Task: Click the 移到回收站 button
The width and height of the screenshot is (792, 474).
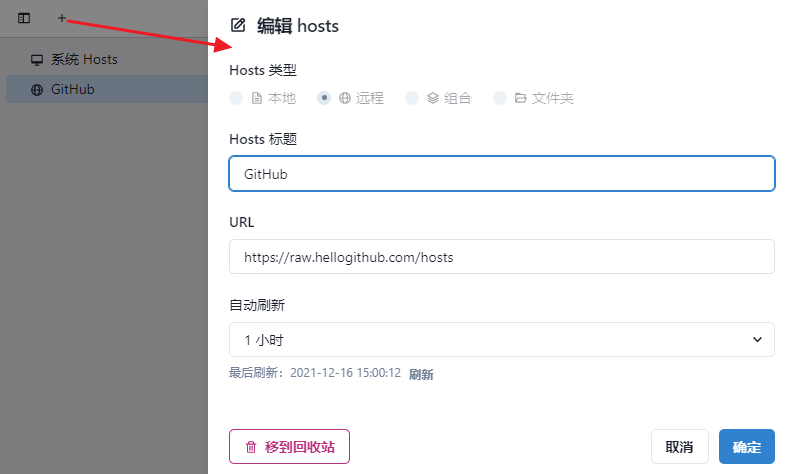Action: 289,447
